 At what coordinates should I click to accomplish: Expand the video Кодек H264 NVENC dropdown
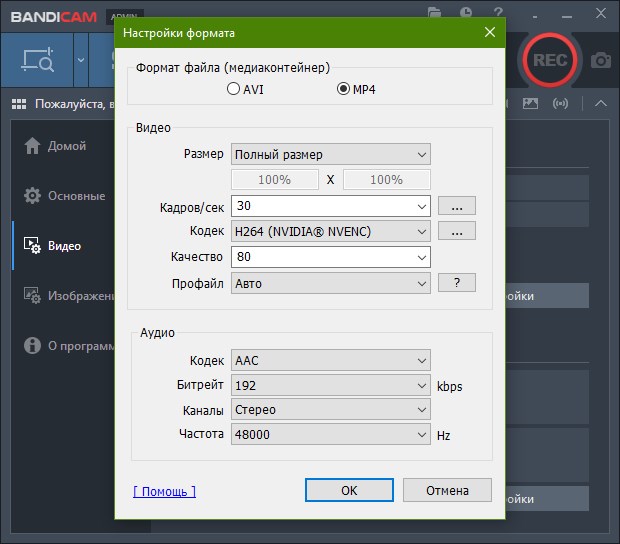(x=331, y=231)
